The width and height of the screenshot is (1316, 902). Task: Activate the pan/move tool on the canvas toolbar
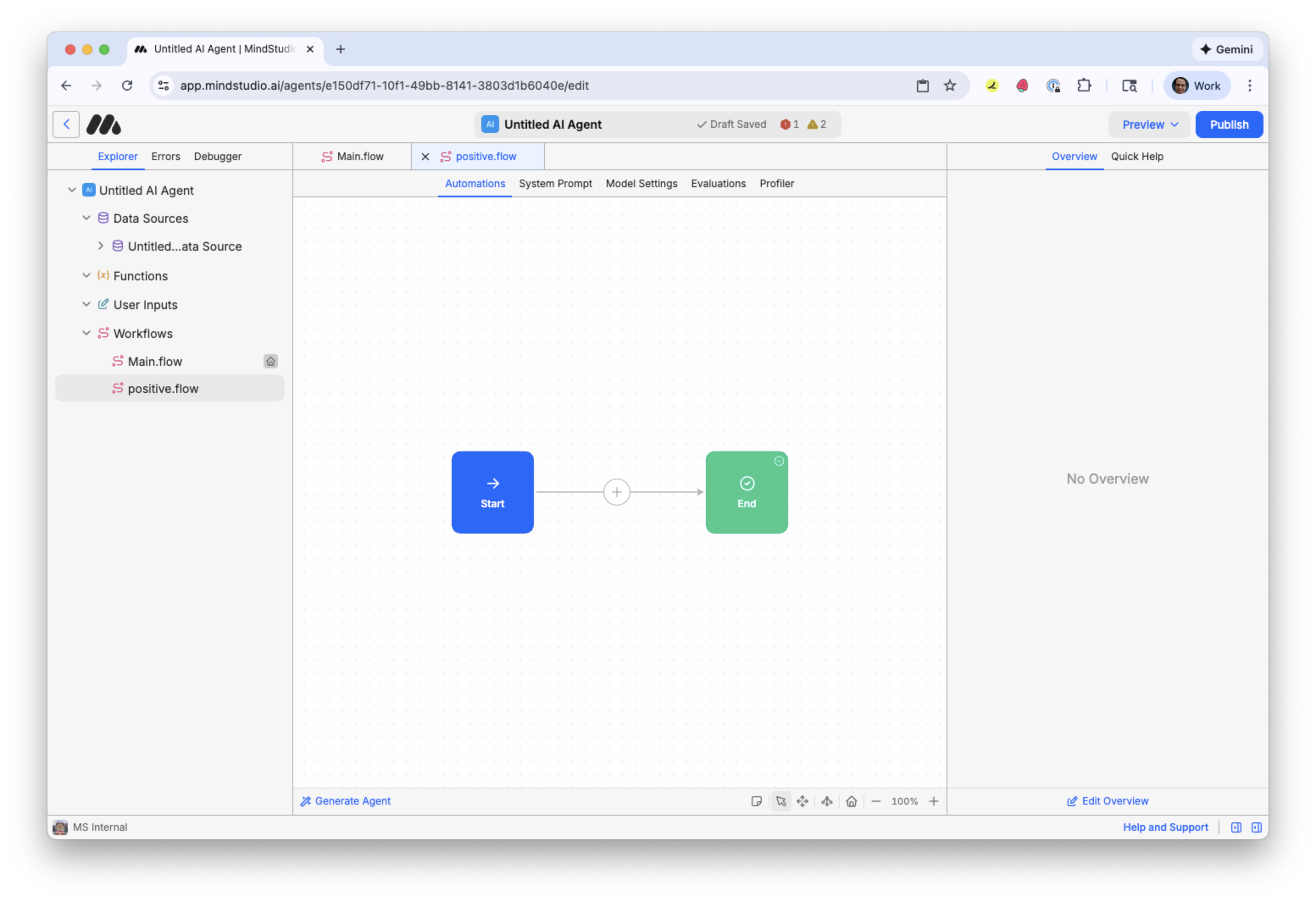point(802,801)
